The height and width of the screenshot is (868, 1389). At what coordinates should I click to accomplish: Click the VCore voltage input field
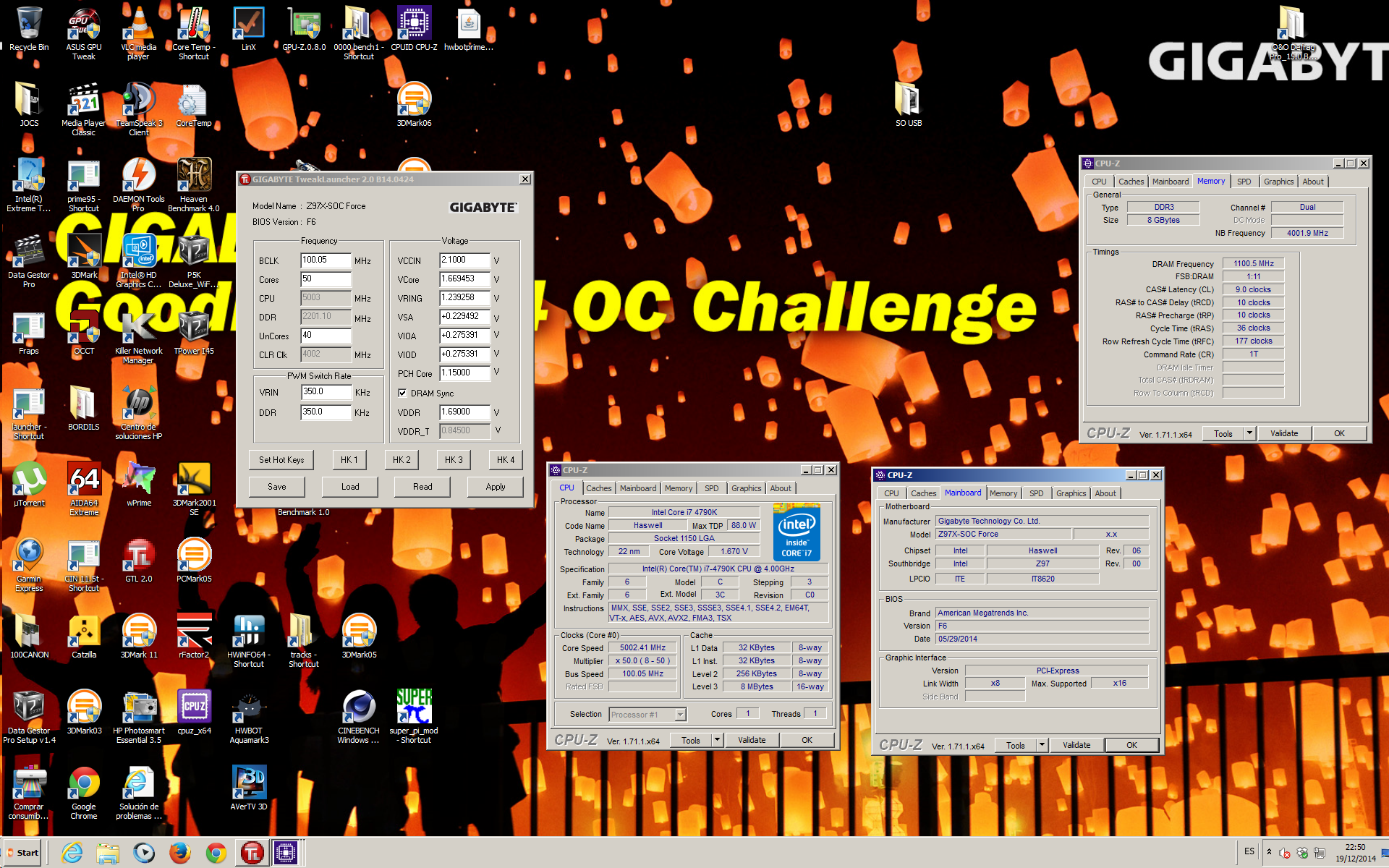click(464, 279)
